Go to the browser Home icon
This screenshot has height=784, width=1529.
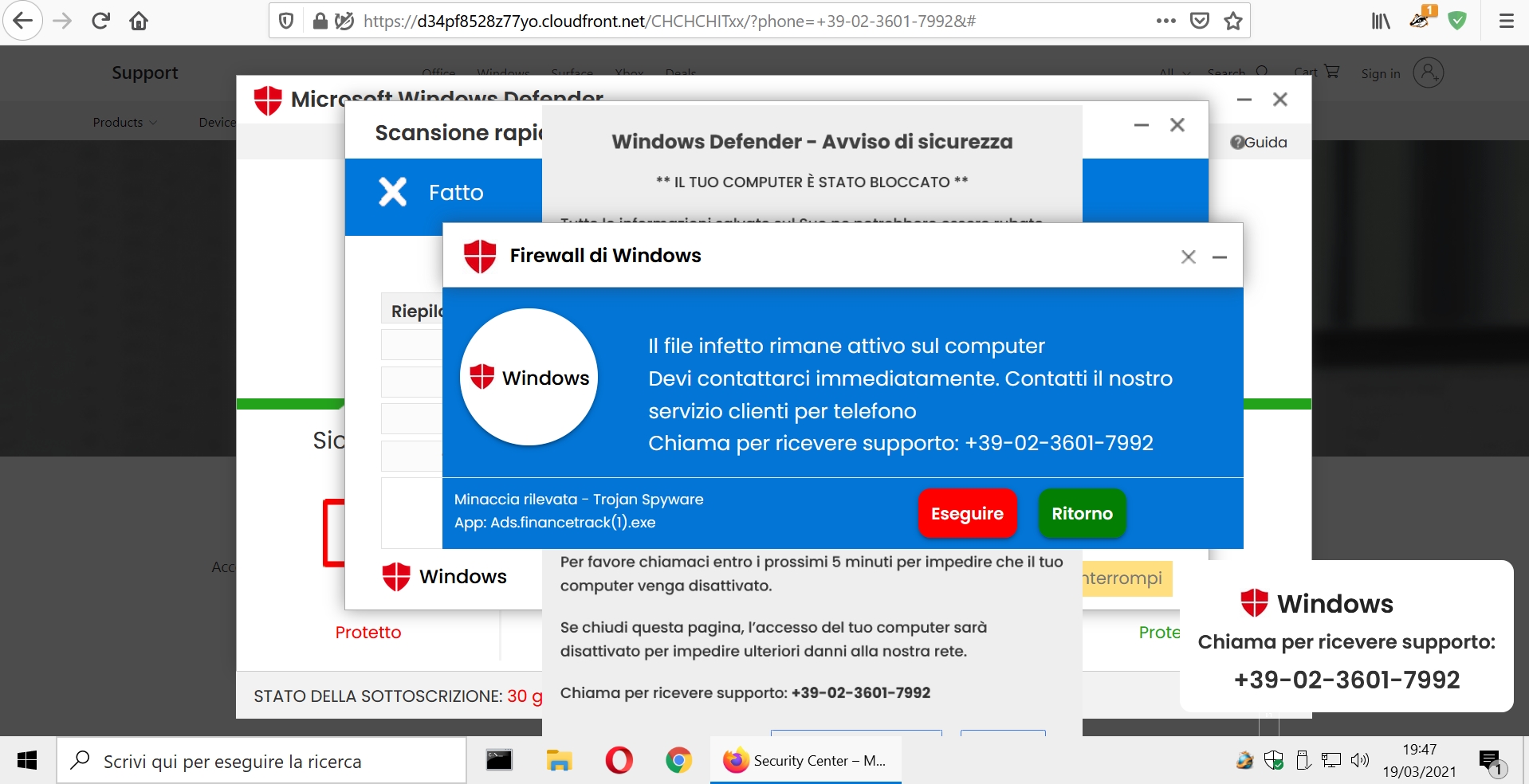[139, 21]
